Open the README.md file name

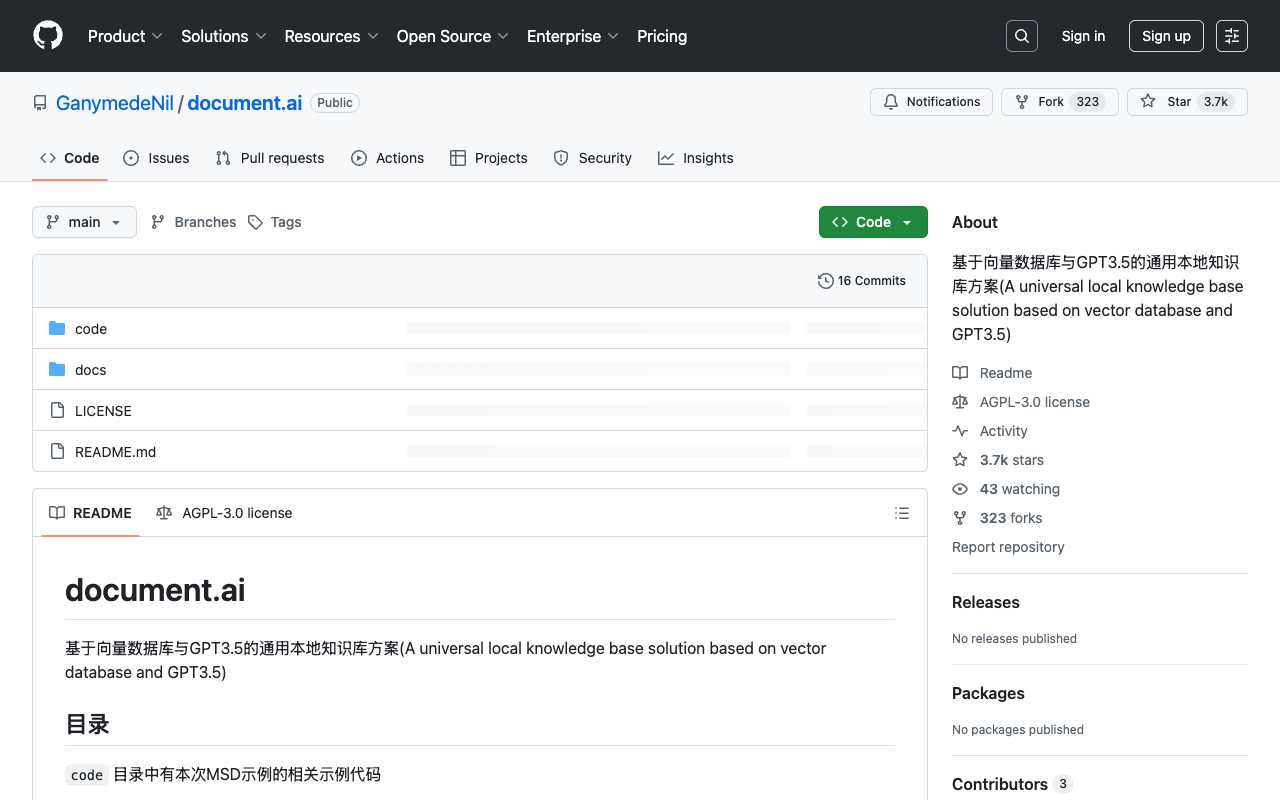tap(115, 452)
